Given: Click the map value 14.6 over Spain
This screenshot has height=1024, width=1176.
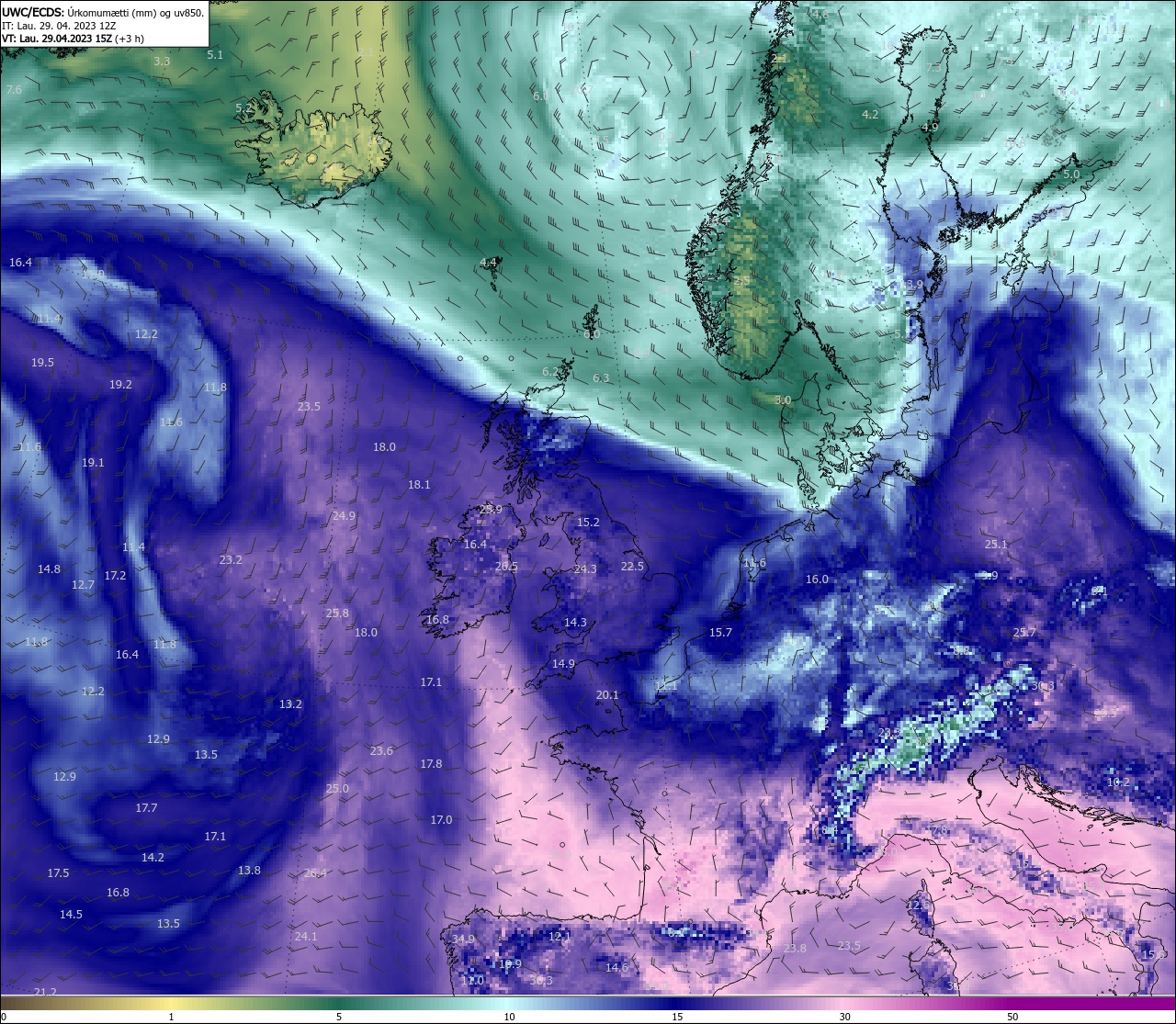Looking at the screenshot, I should 616,968.
